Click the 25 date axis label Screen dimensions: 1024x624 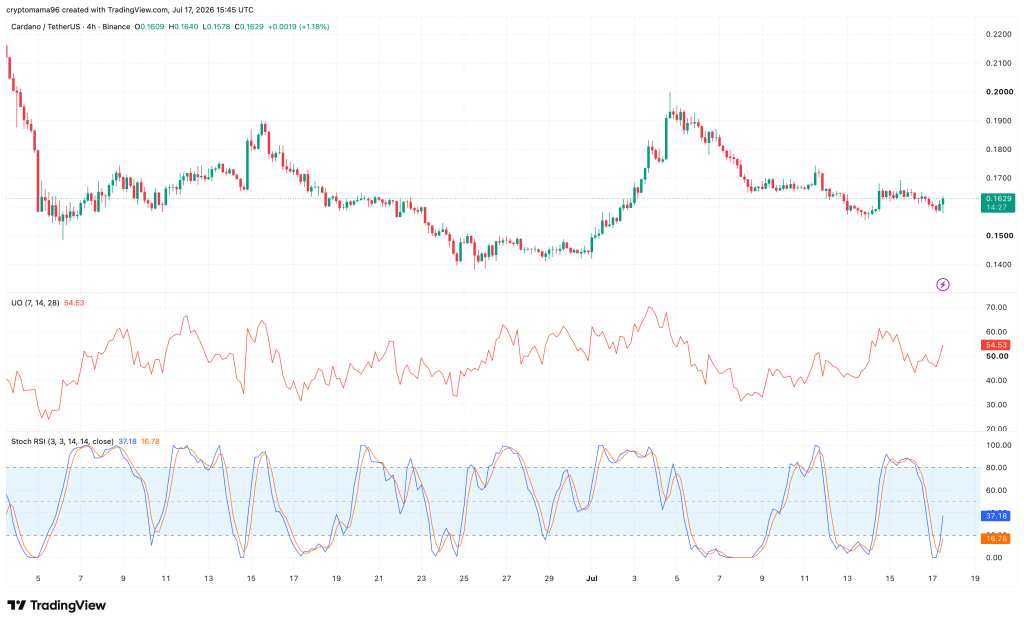click(464, 578)
